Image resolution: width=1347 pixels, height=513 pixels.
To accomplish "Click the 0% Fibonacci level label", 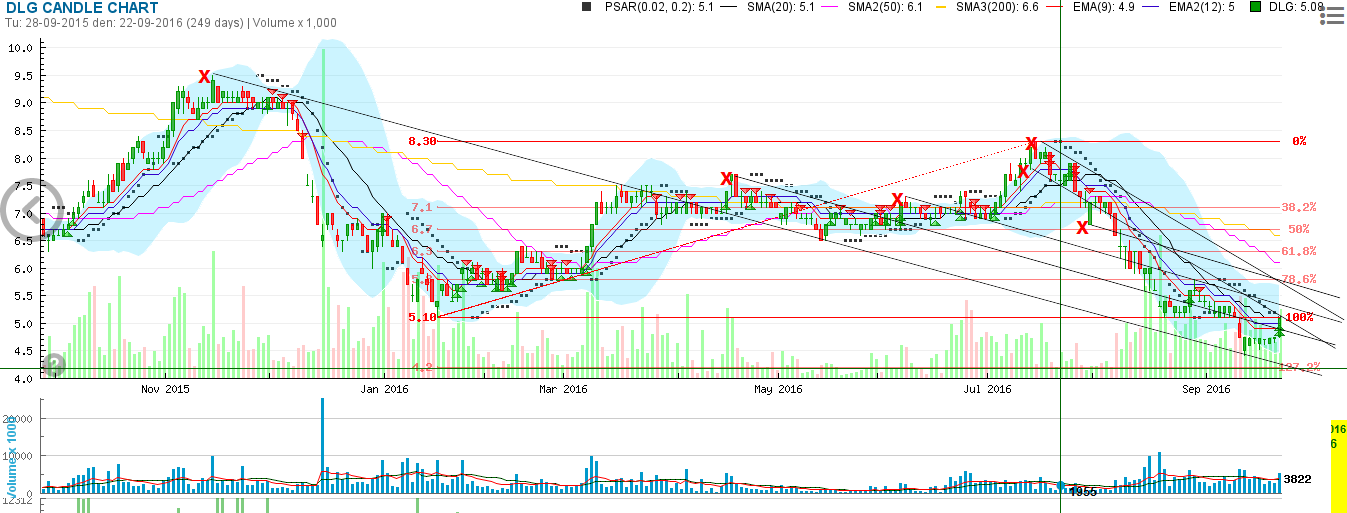I will (x=1299, y=142).
